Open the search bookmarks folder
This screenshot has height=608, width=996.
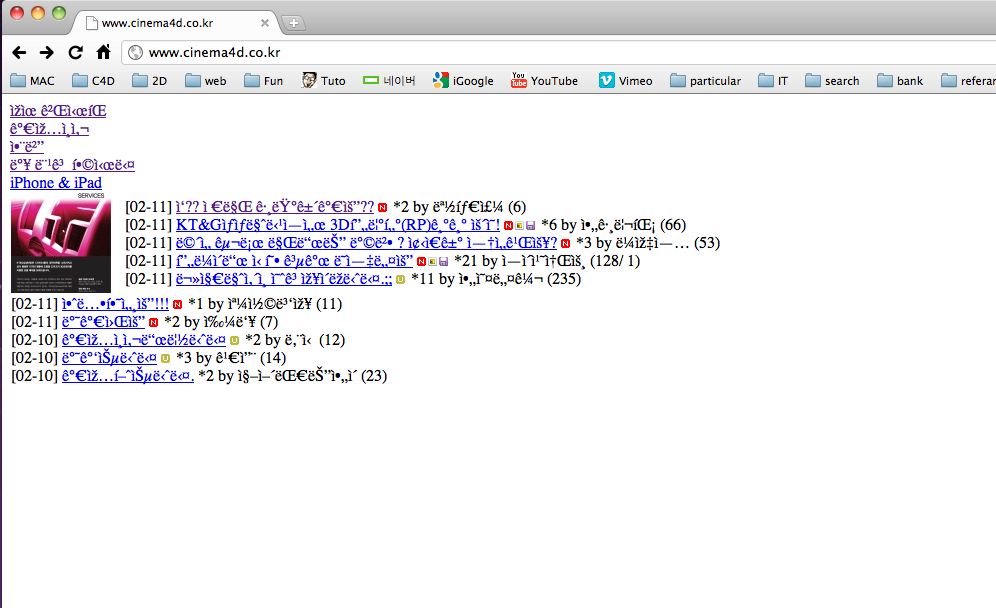[x=832, y=81]
